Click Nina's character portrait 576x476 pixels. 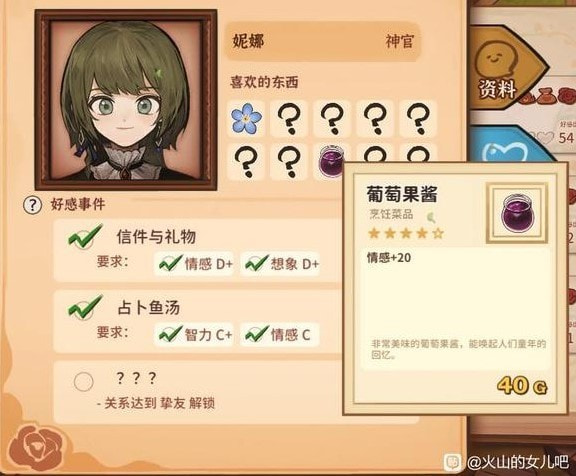(126, 100)
